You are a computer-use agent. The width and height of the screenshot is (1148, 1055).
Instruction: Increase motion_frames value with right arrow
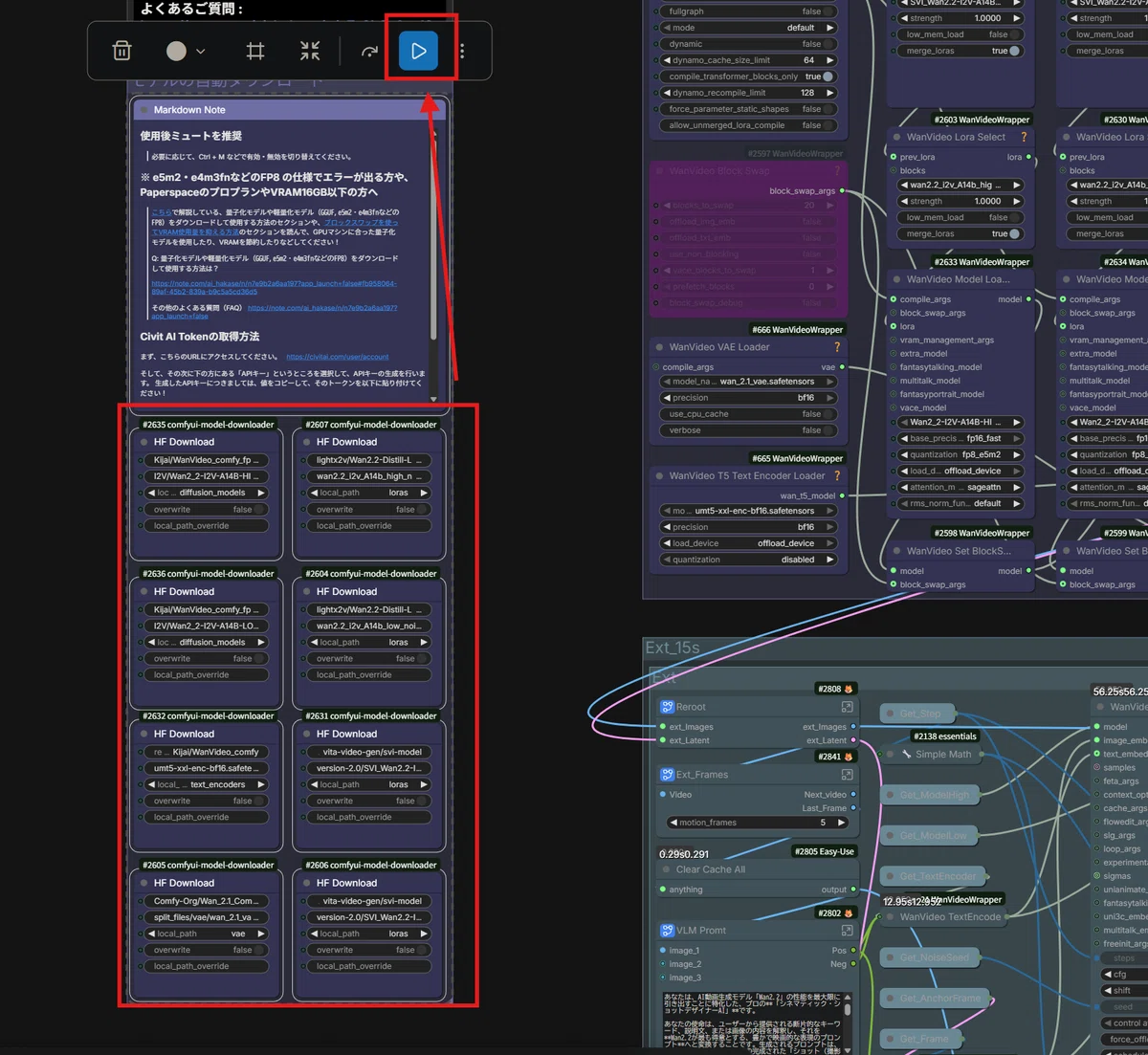842,823
